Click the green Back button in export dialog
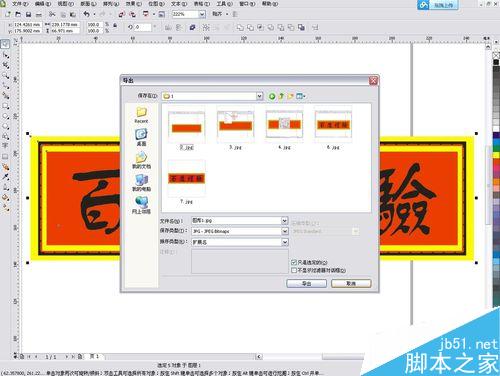The image size is (500, 376). 272,96
